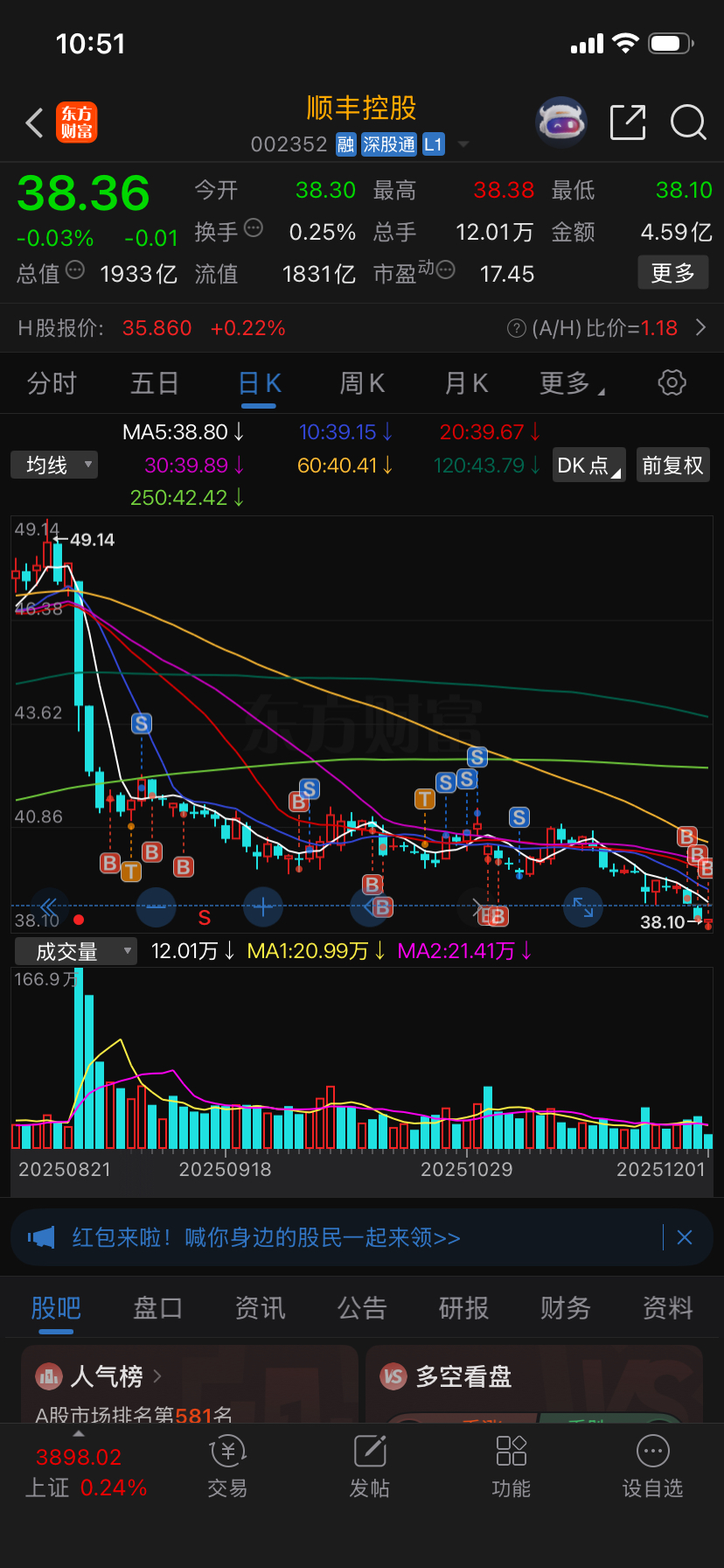Viewport: 724px width, 1568px height.
Task: Open chart settings gear icon
Action: (672, 382)
